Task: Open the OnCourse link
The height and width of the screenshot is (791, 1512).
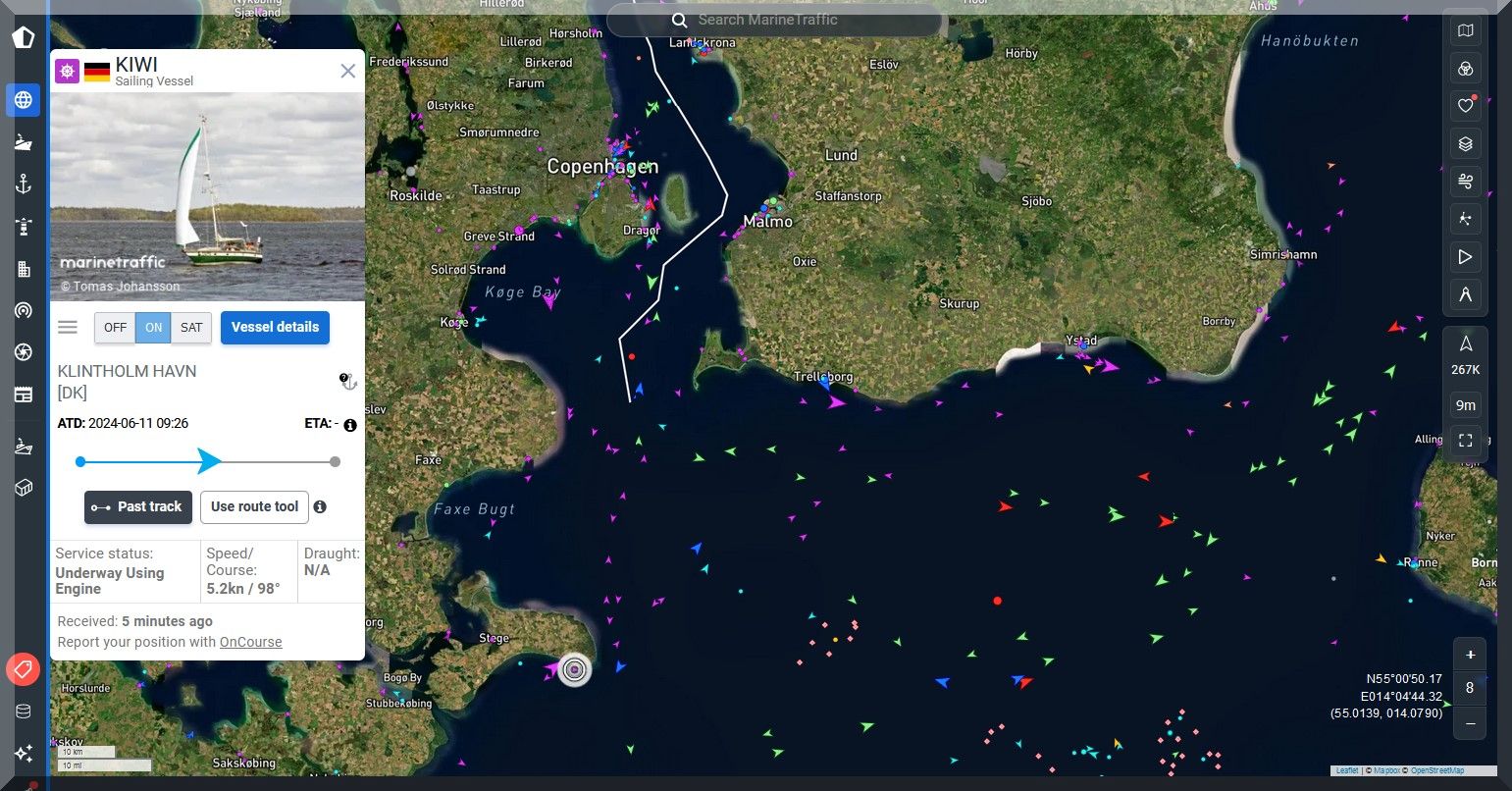Action: (x=250, y=642)
